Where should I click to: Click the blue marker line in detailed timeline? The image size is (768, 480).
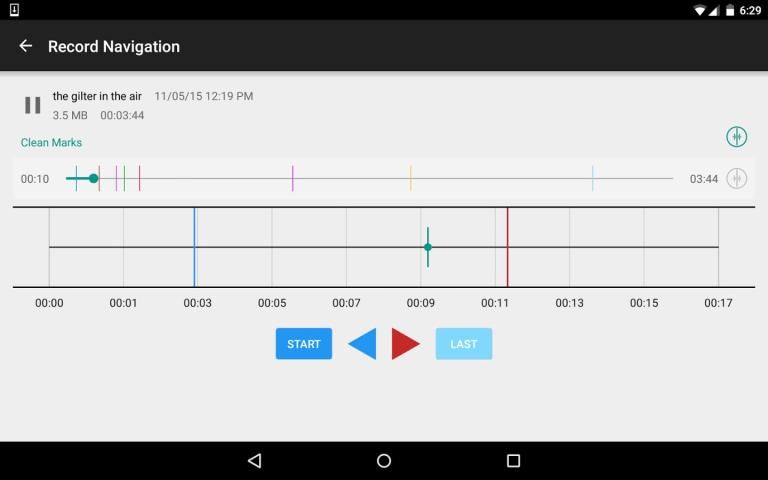[194, 247]
